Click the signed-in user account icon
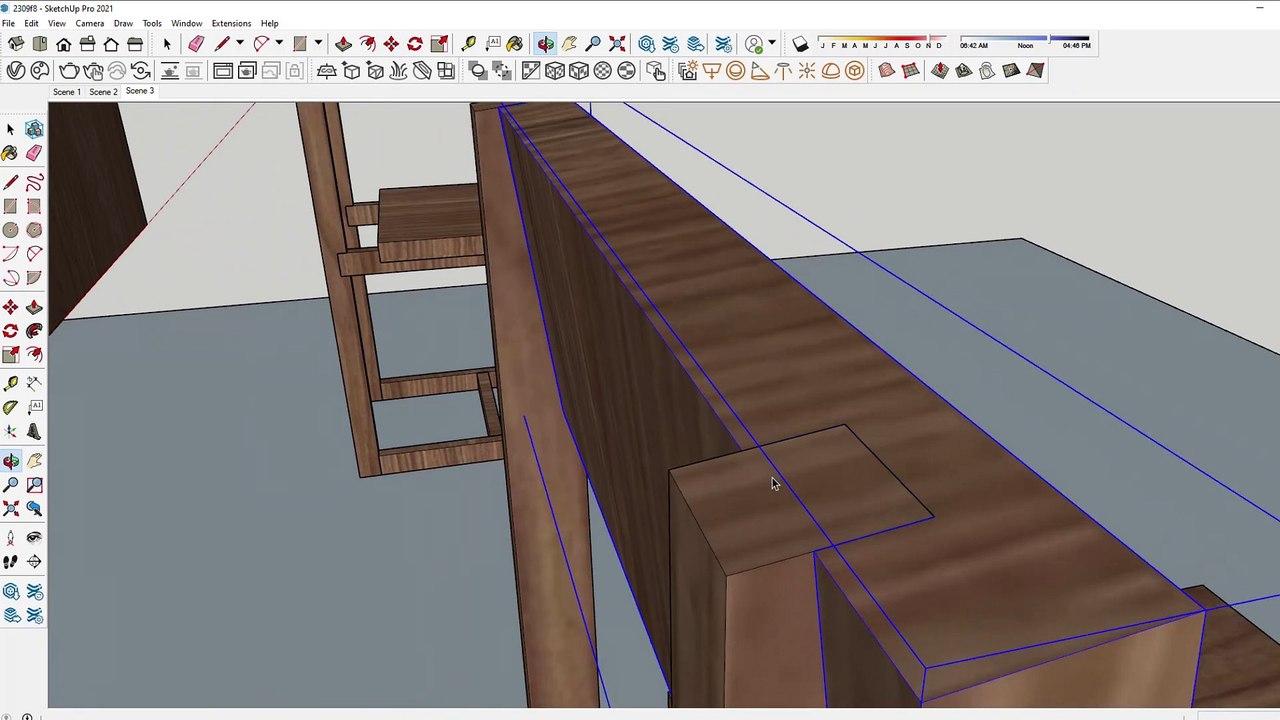This screenshot has width=1280, height=720. tap(754, 44)
